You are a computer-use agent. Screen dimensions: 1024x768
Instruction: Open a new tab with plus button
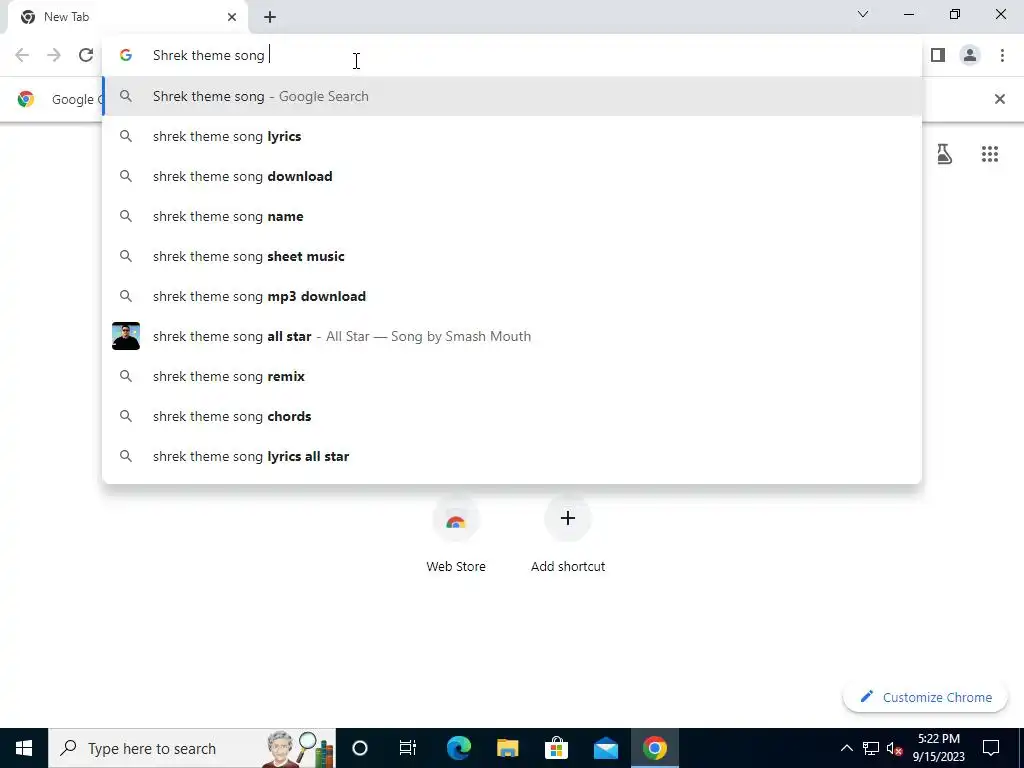tap(270, 18)
